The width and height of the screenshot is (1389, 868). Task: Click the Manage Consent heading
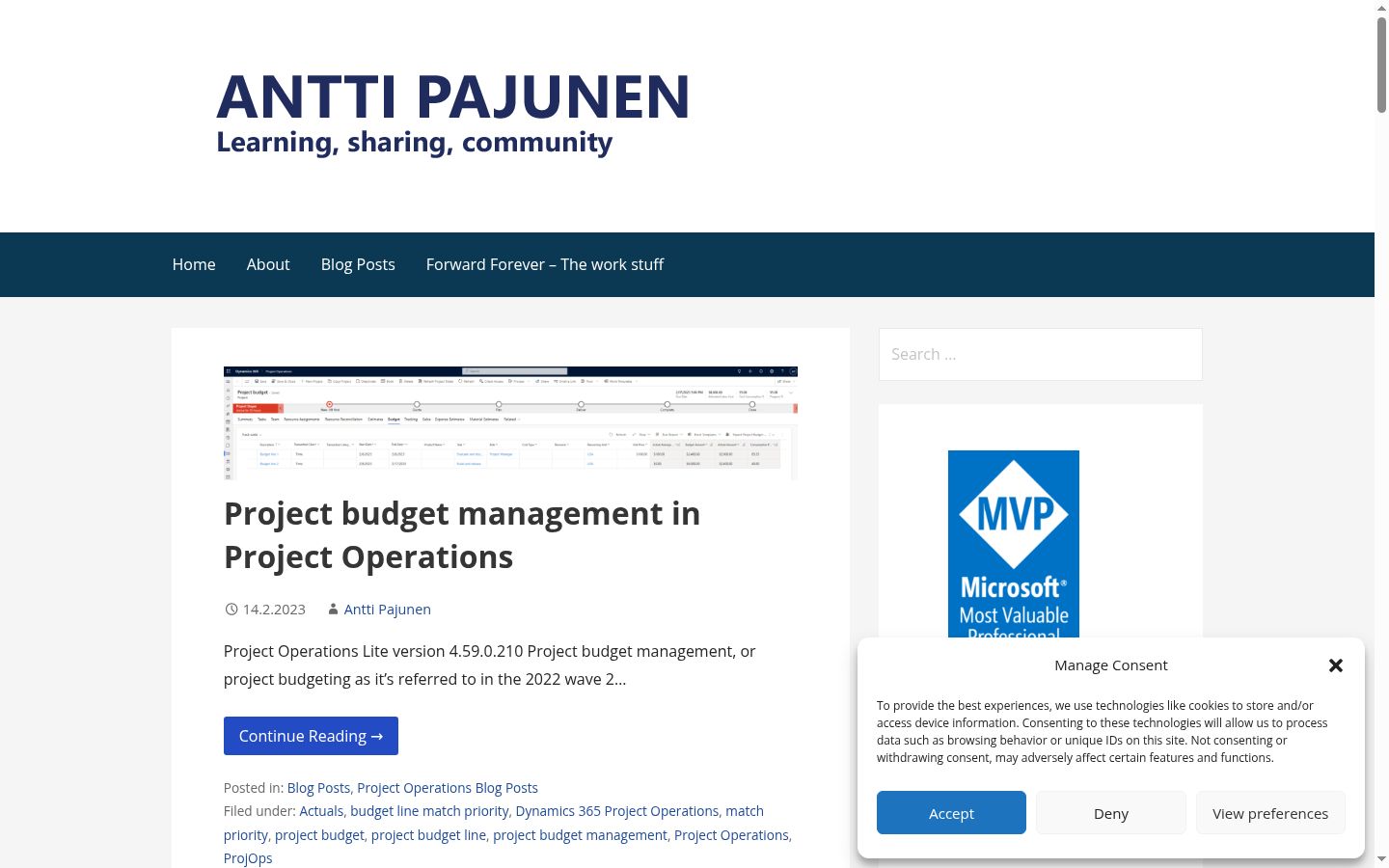click(x=1111, y=665)
